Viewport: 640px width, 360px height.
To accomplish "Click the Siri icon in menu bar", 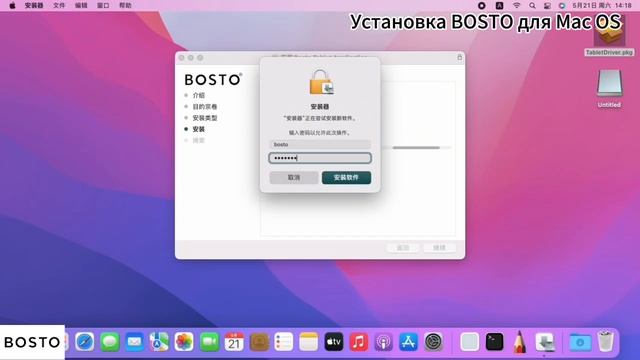I will click(x=562, y=5).
